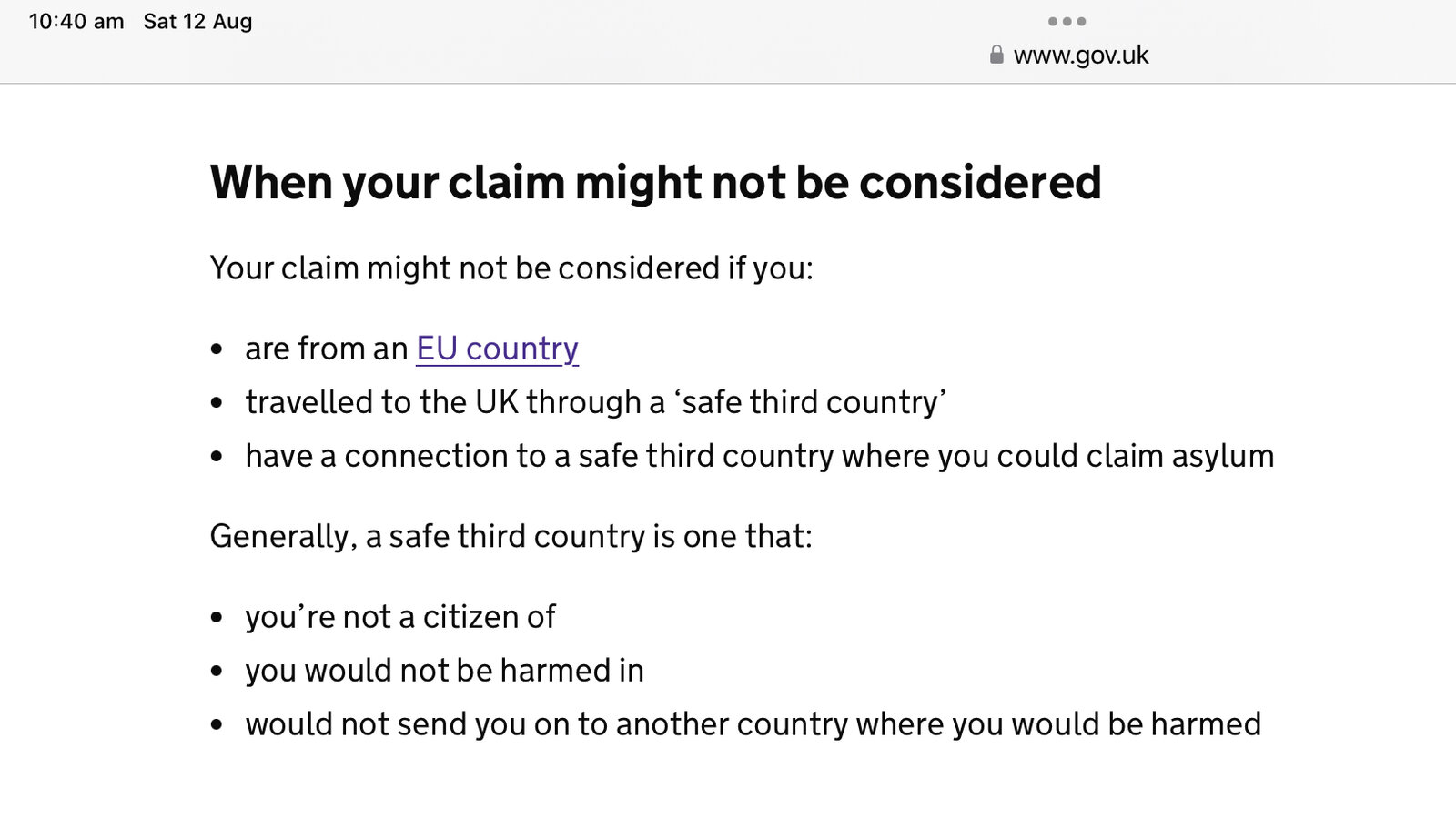Open the three-dot multitasking menu
1456x819 pixels.
click(1067, 21)
